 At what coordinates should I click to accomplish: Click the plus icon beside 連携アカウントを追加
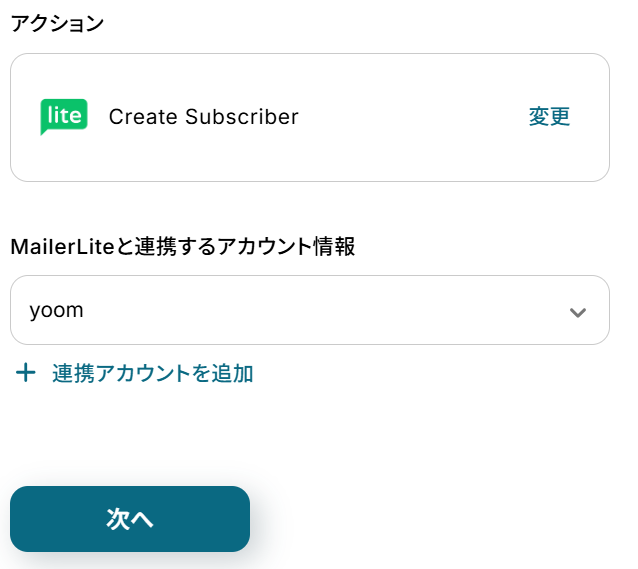pos(25,374)
